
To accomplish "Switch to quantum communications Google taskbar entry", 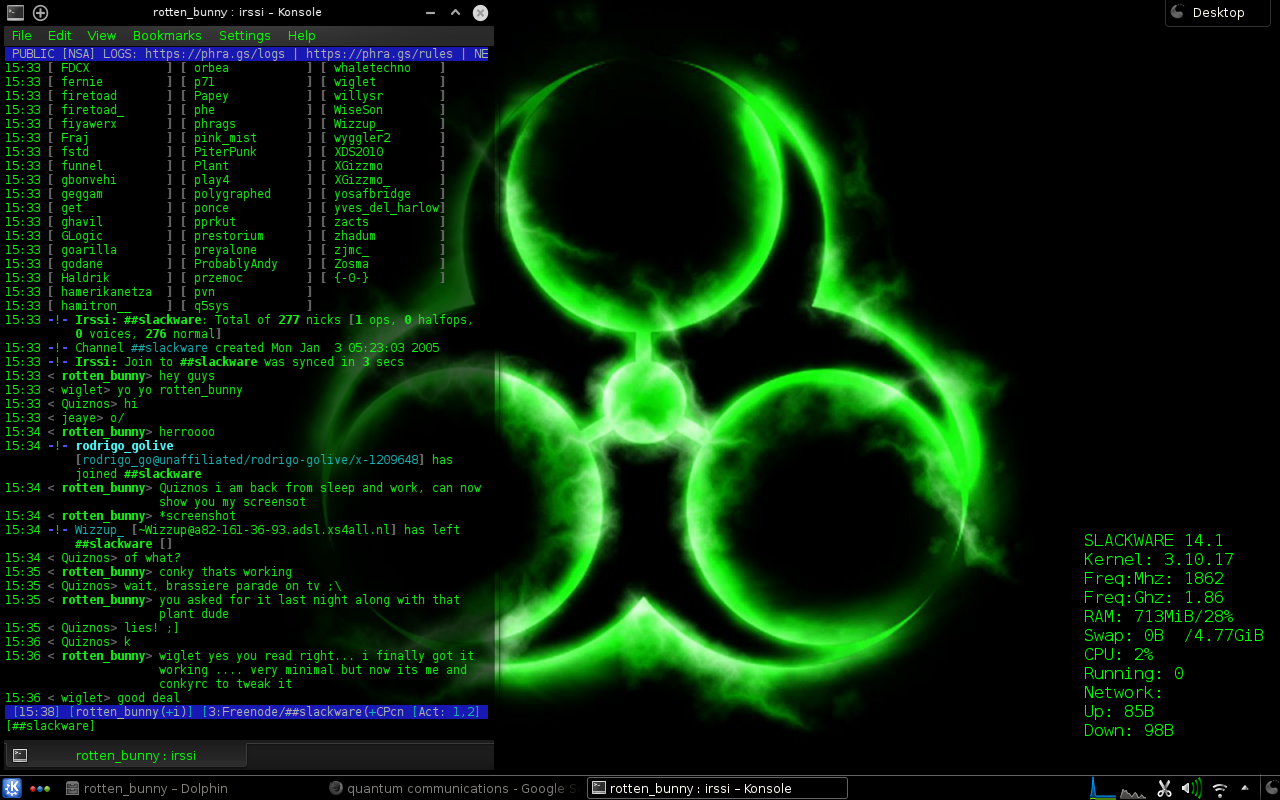I will (x=453, y=788).
